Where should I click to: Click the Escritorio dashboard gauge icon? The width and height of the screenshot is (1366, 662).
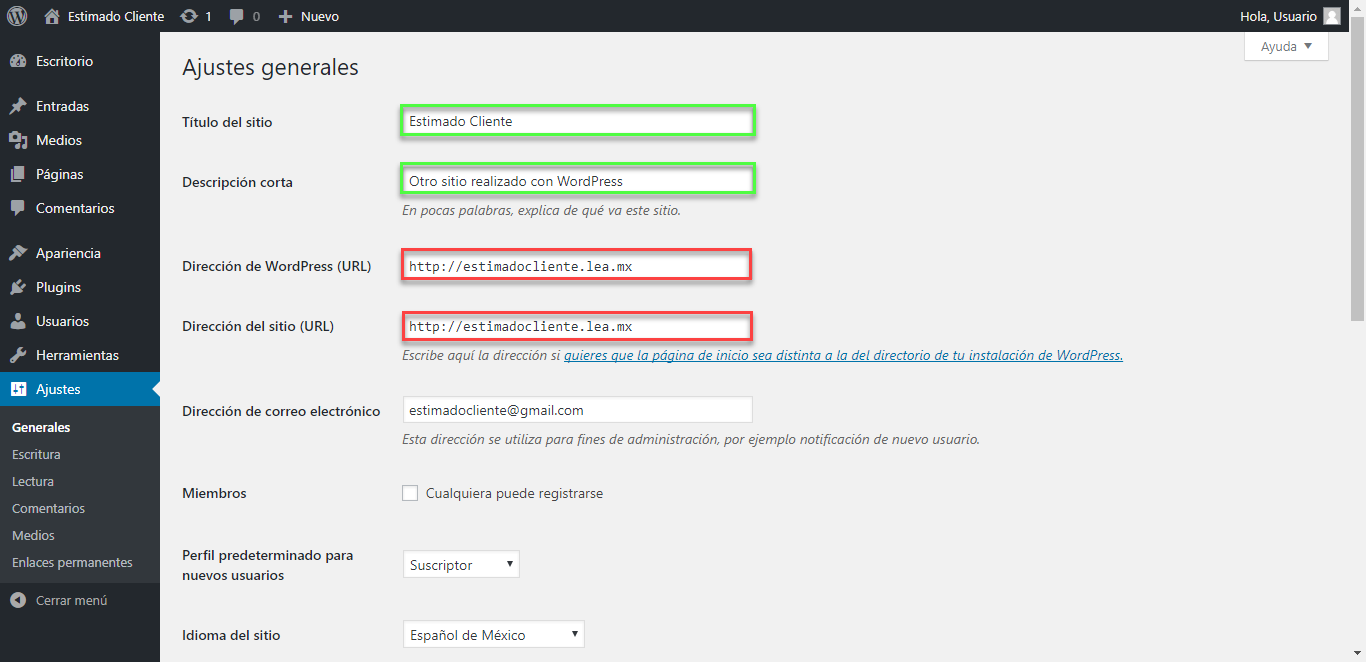(x=18, y=61)
